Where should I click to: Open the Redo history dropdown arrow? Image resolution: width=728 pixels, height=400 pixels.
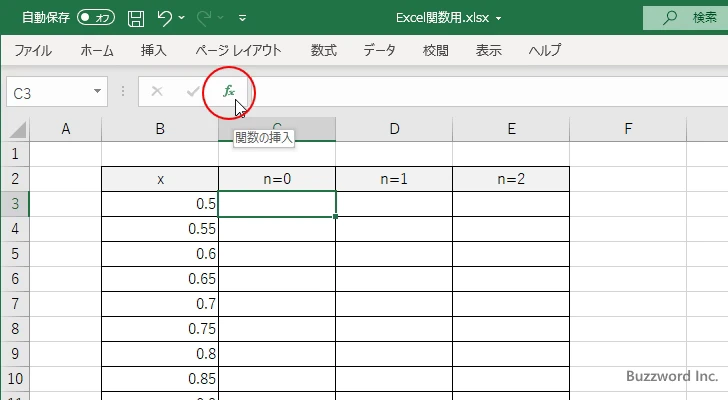(x=221, y=18)
